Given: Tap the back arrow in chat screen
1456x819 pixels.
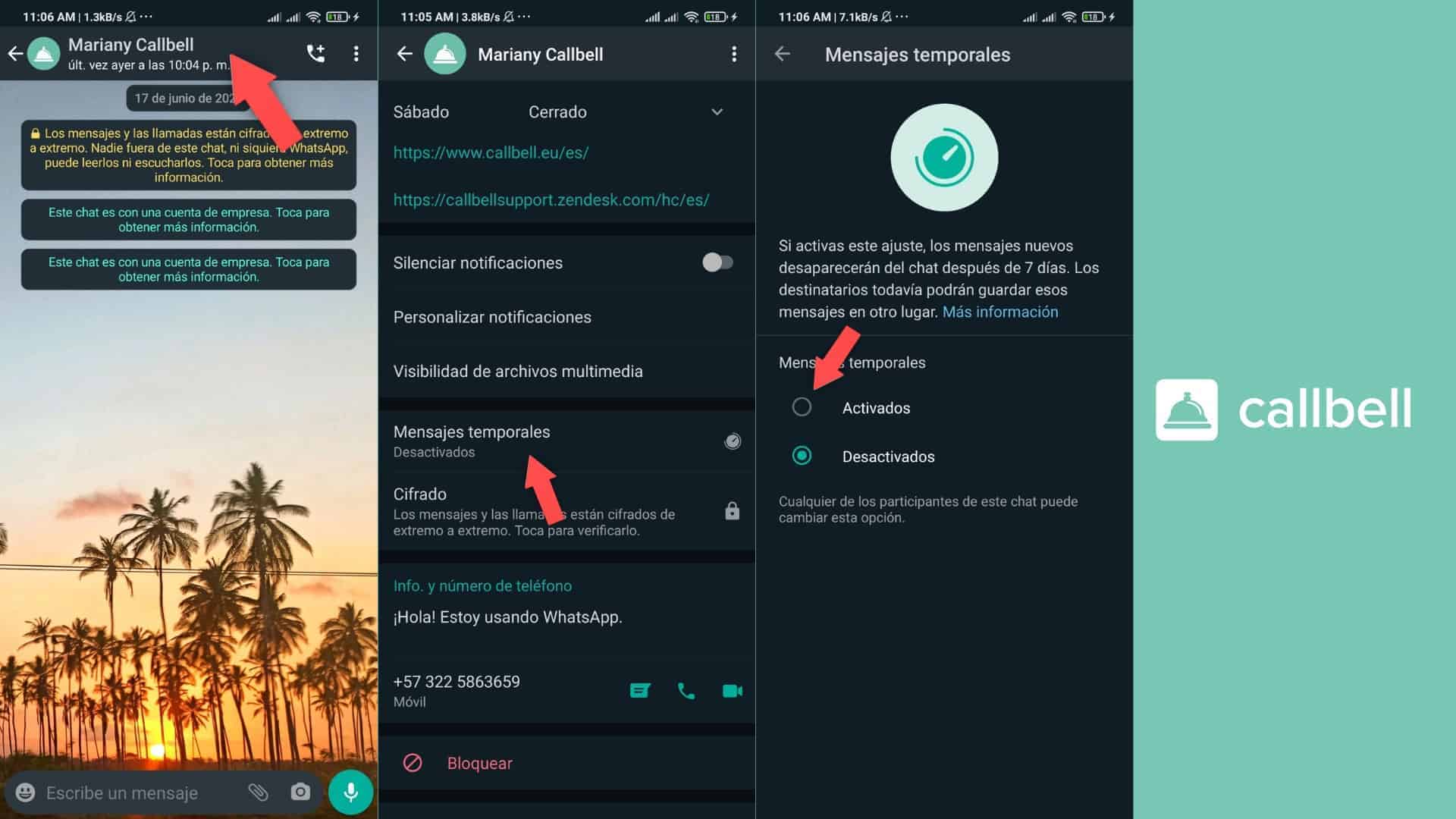Looking at the screenshot, I should (x=15, y=54).
